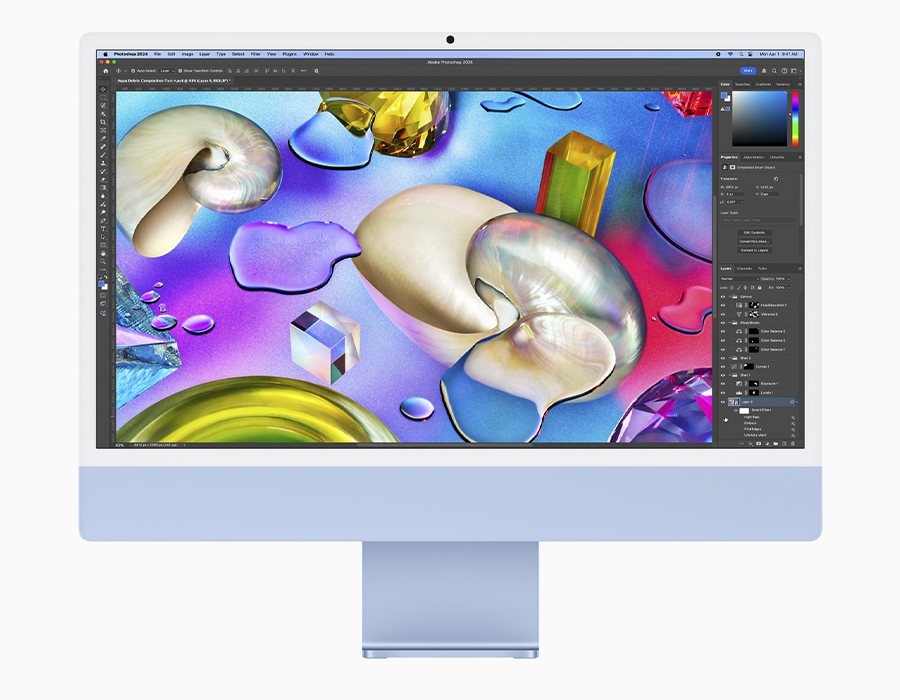Select the Move tool in the toolbox
Viewport: 900px width, 700px height.
[x=103, y=90]
